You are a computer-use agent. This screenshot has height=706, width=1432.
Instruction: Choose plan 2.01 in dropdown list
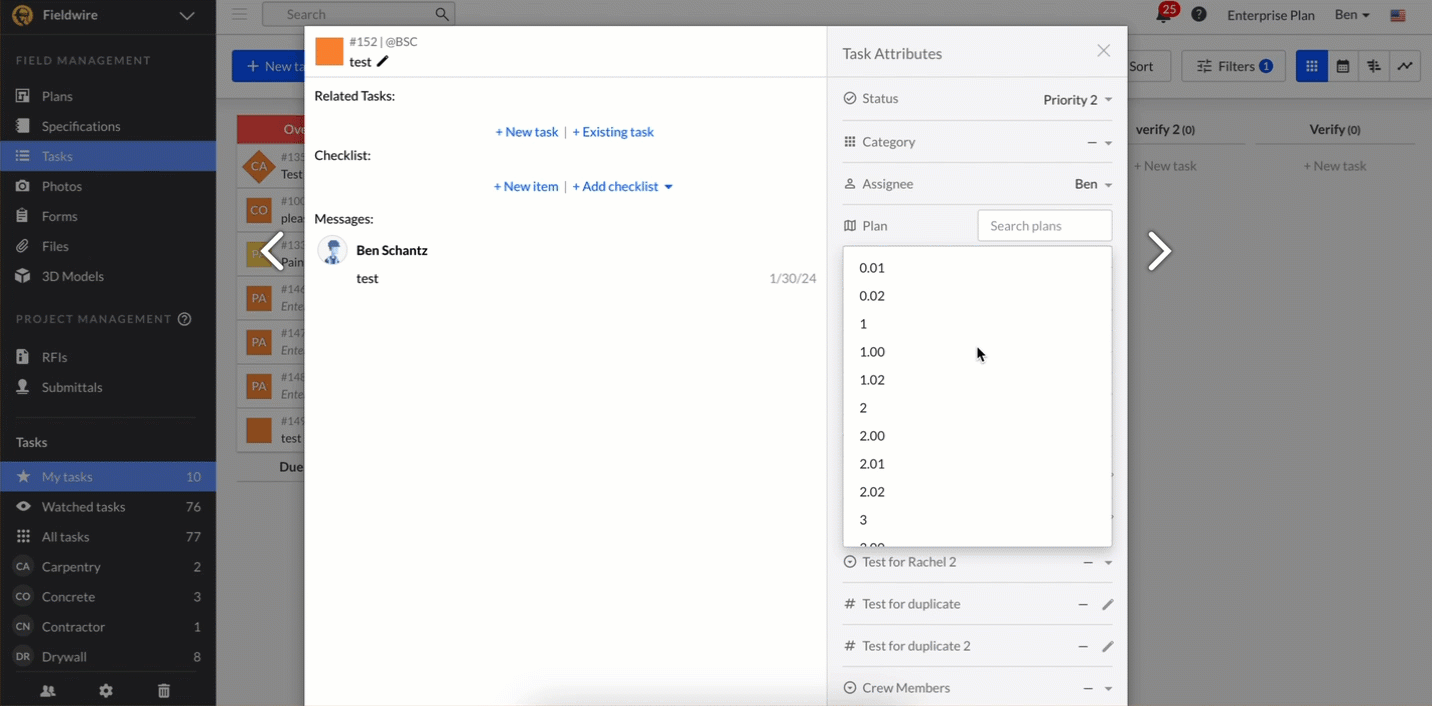click(x=872, y=464)
